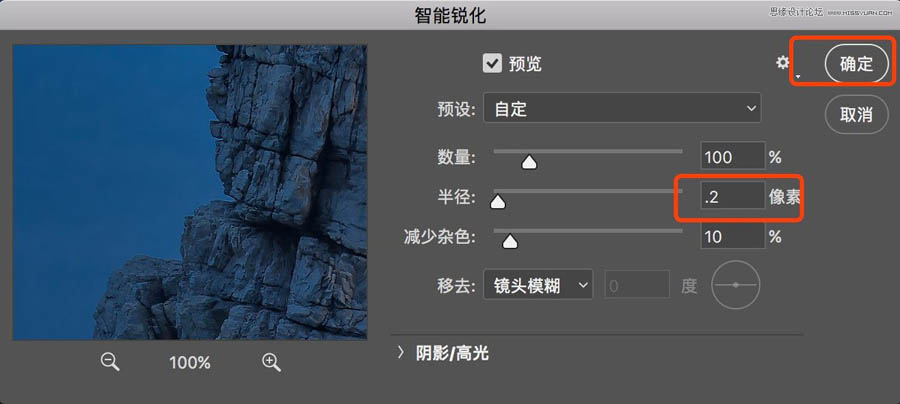Click the 半径 value field showing .2
The height and width of the screenshot is (404, 900).
(733, 196)
